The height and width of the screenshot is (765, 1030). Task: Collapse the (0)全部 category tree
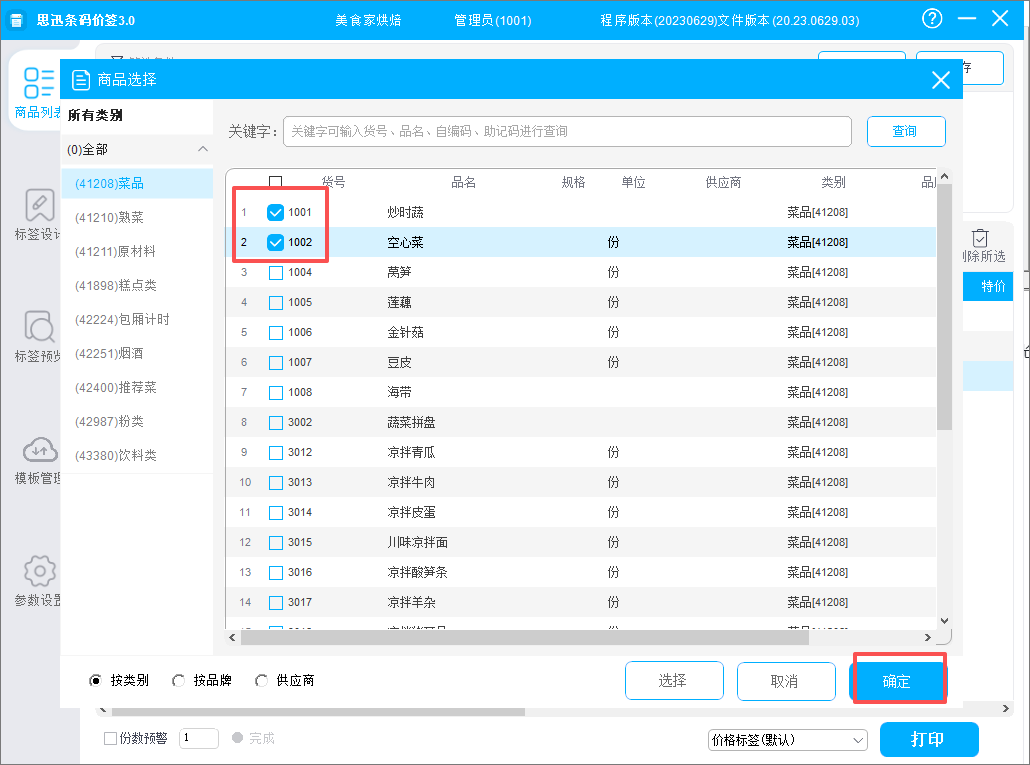point(203,149)
